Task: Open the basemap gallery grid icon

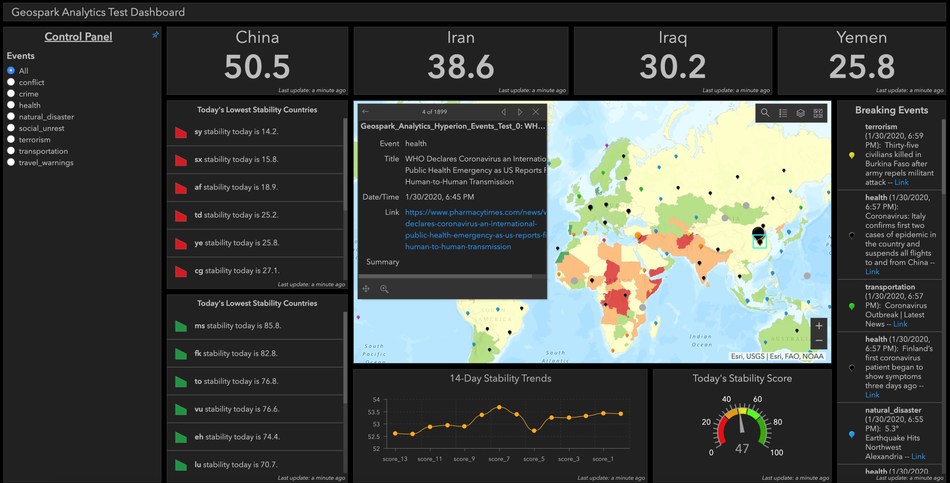Action: 818,113
